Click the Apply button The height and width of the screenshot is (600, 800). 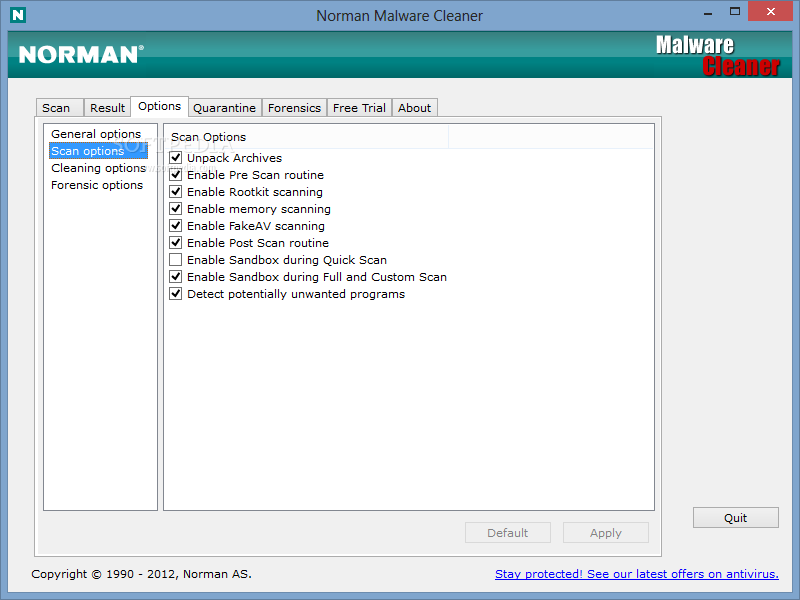pos(606,533)
